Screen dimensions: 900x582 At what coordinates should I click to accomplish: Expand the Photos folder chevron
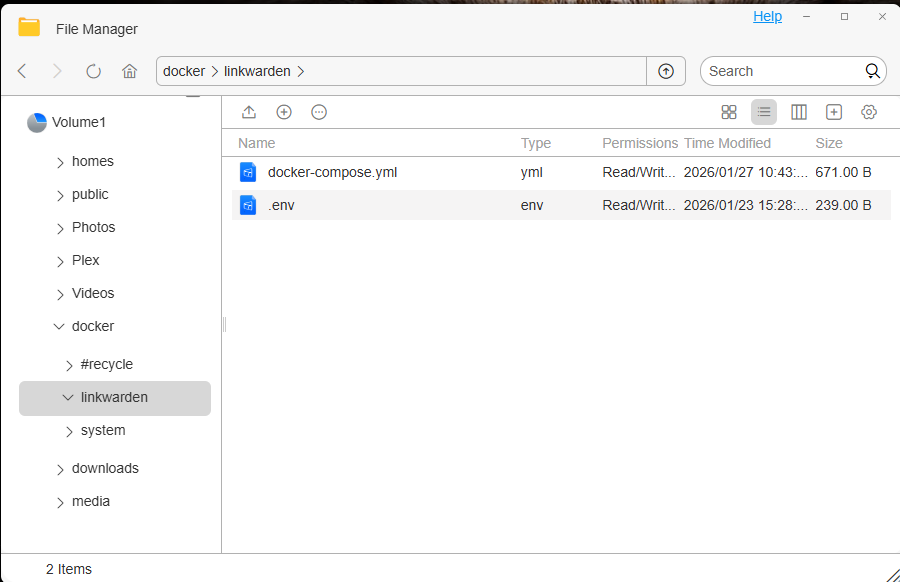(x=60, y=228)
